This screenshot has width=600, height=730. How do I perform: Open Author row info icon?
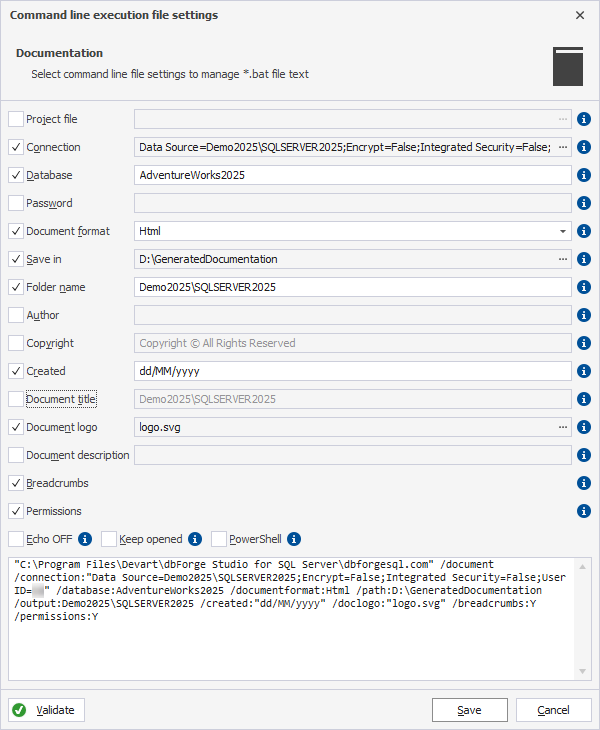[x=584, y=315]
